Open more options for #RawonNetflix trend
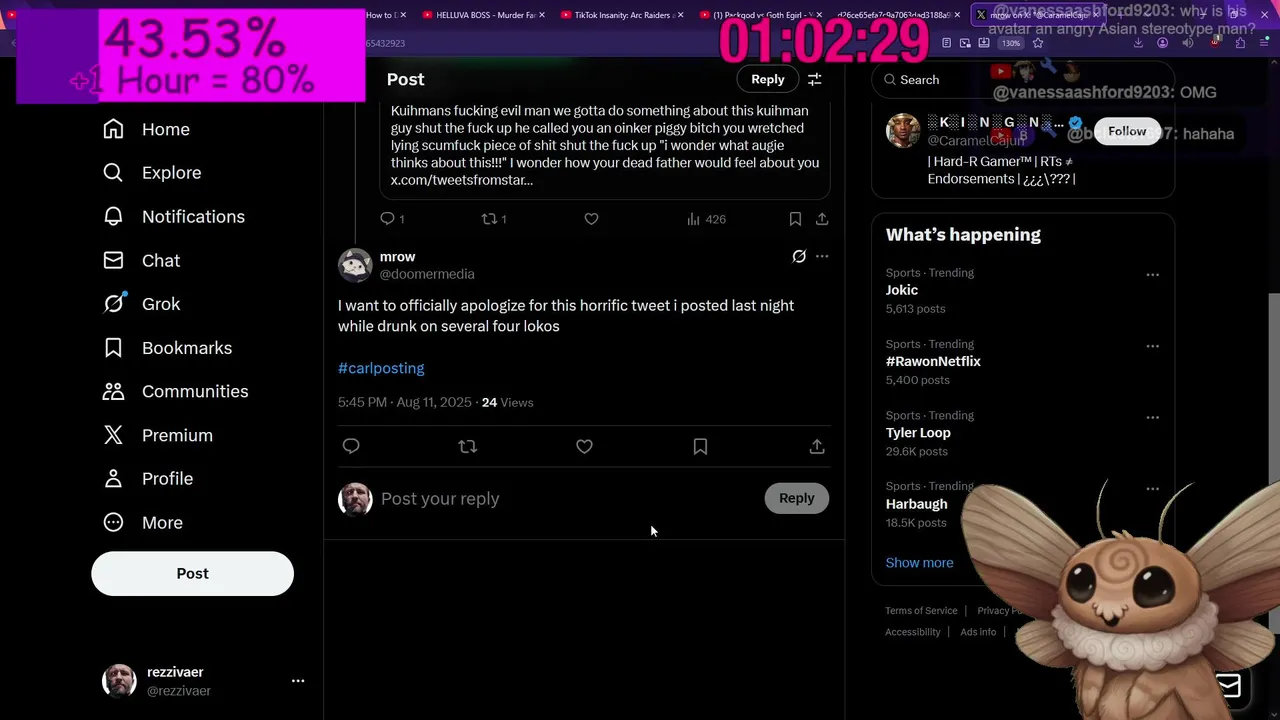1280x720 pixels. point(1153,346)
